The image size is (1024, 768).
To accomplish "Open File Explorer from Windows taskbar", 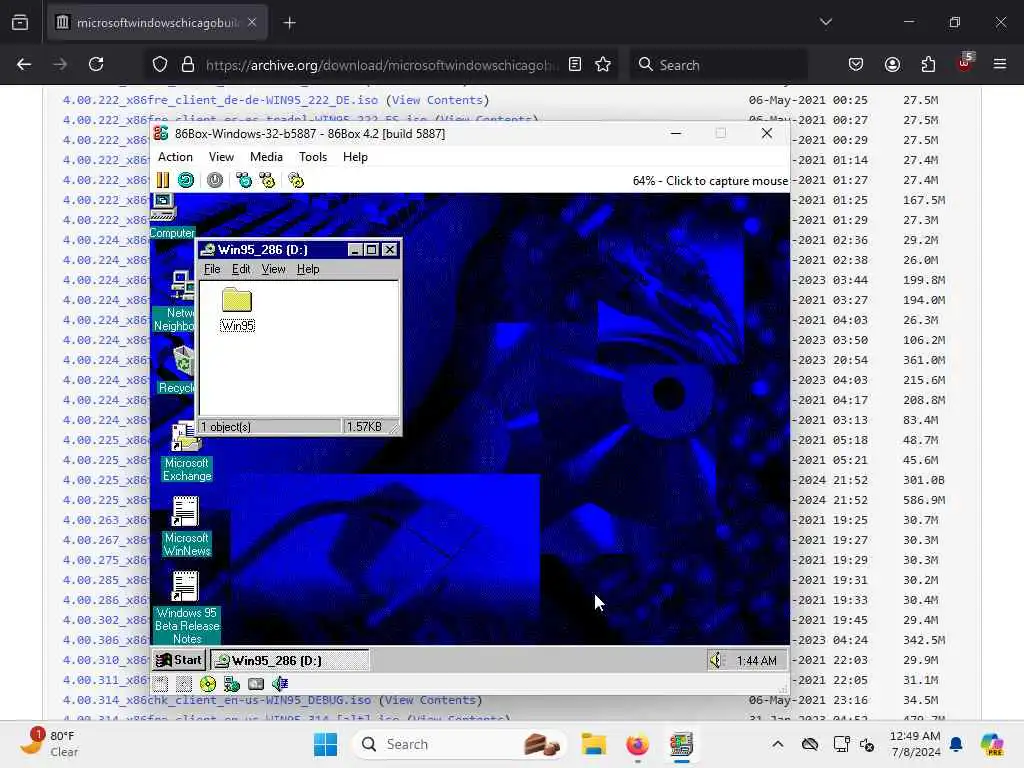I will (594, 744).
